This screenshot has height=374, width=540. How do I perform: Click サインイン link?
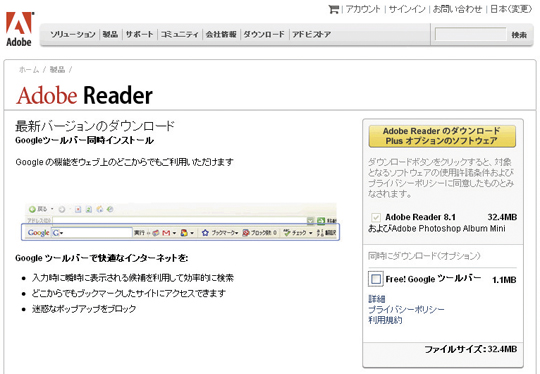[407, 9]
